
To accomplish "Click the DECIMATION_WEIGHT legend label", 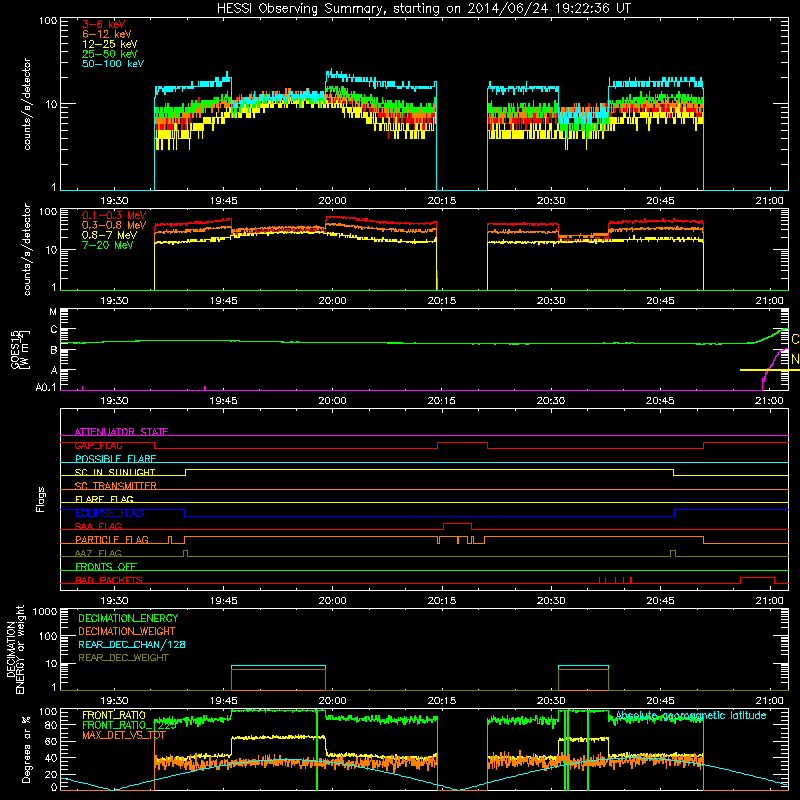I will click(127, 631).
